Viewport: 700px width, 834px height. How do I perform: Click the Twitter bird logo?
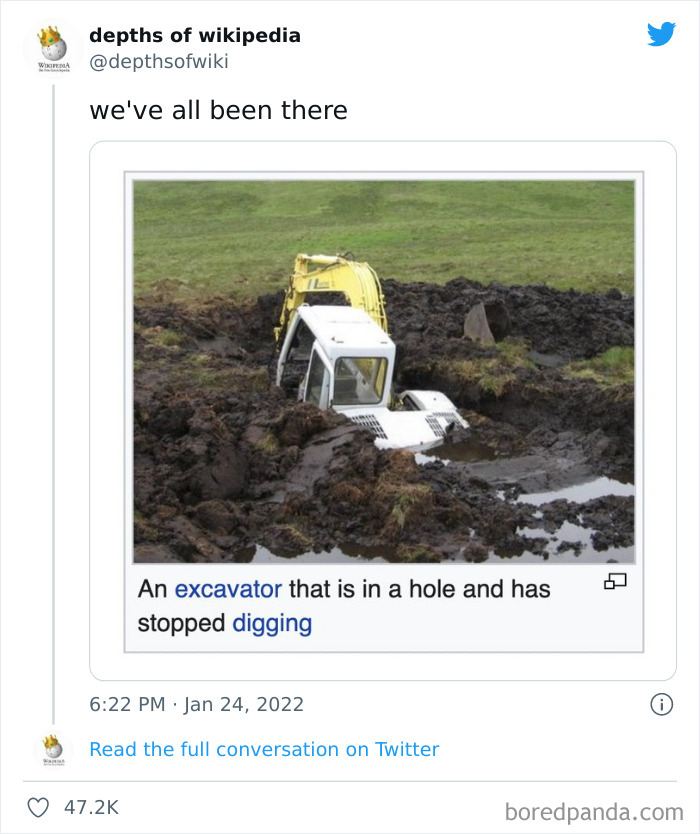pyautogui.click(x=661, y=35)
